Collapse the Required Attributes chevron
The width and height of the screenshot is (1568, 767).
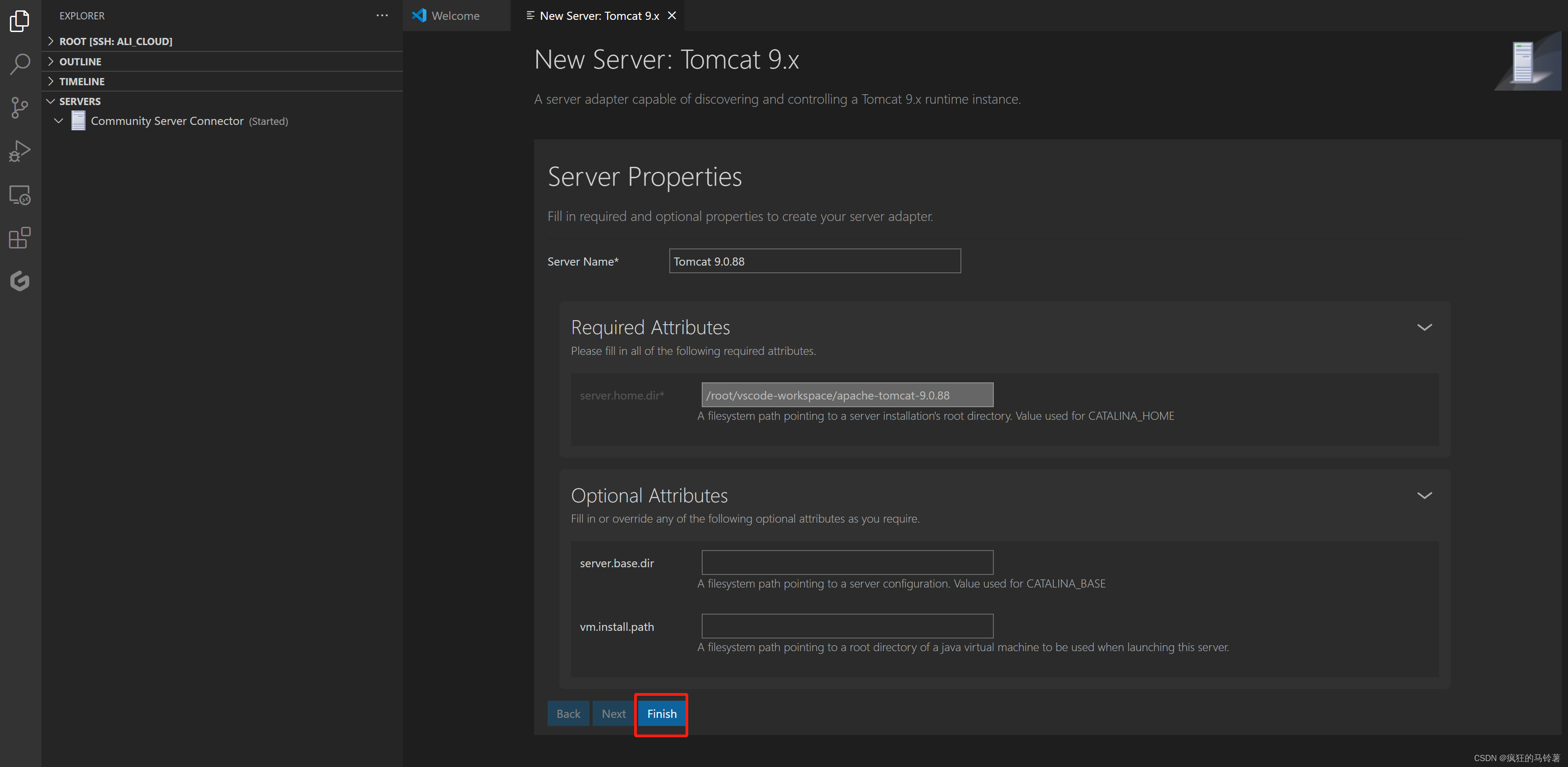click(1424, 327)
